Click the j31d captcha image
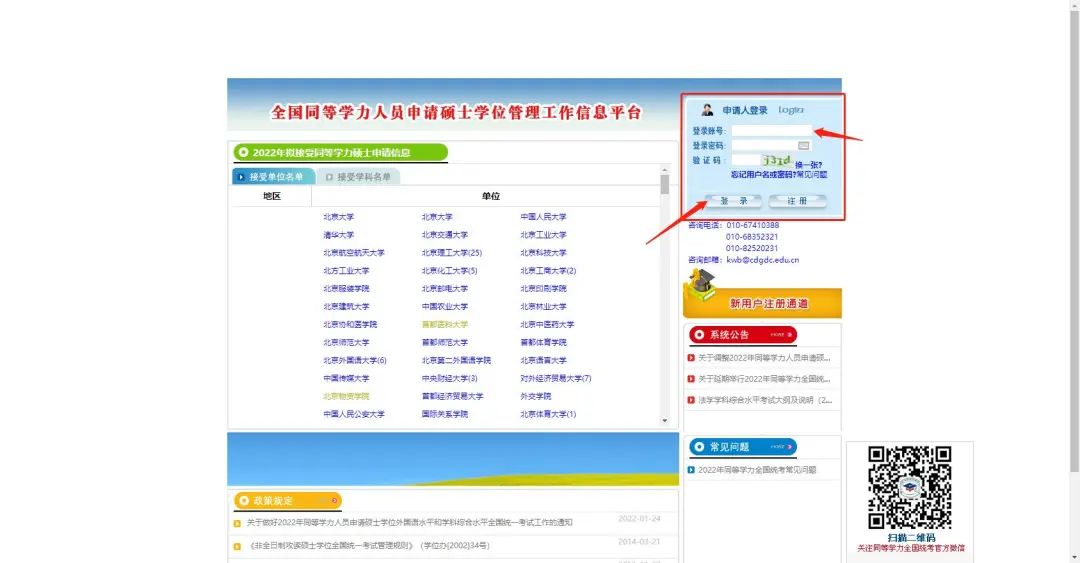The height and width of the screenshot is (563, 1080). [x=776, y=160]
